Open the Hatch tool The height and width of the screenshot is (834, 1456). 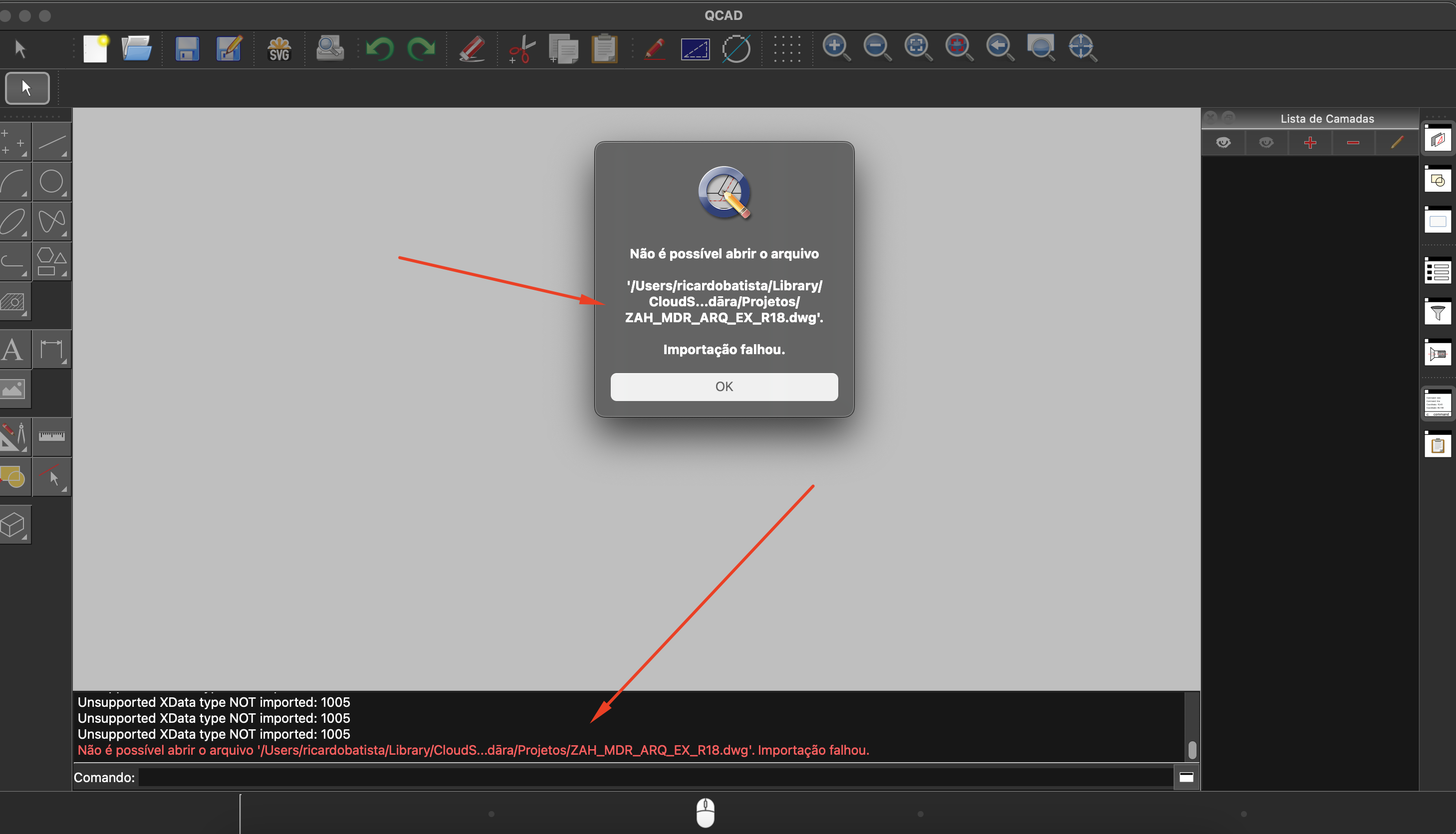click(15, 302)
